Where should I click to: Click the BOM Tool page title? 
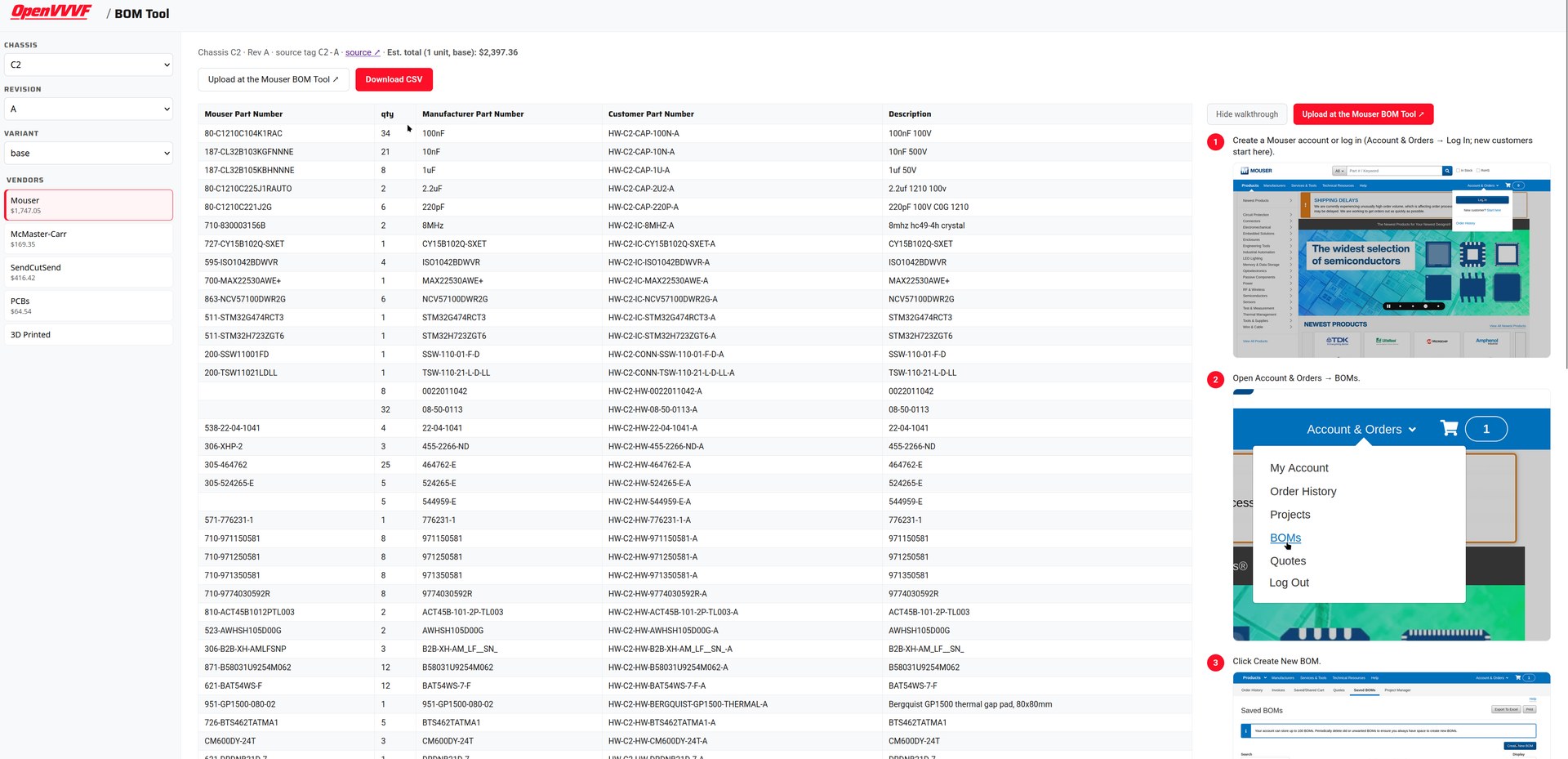pos(142,14)
